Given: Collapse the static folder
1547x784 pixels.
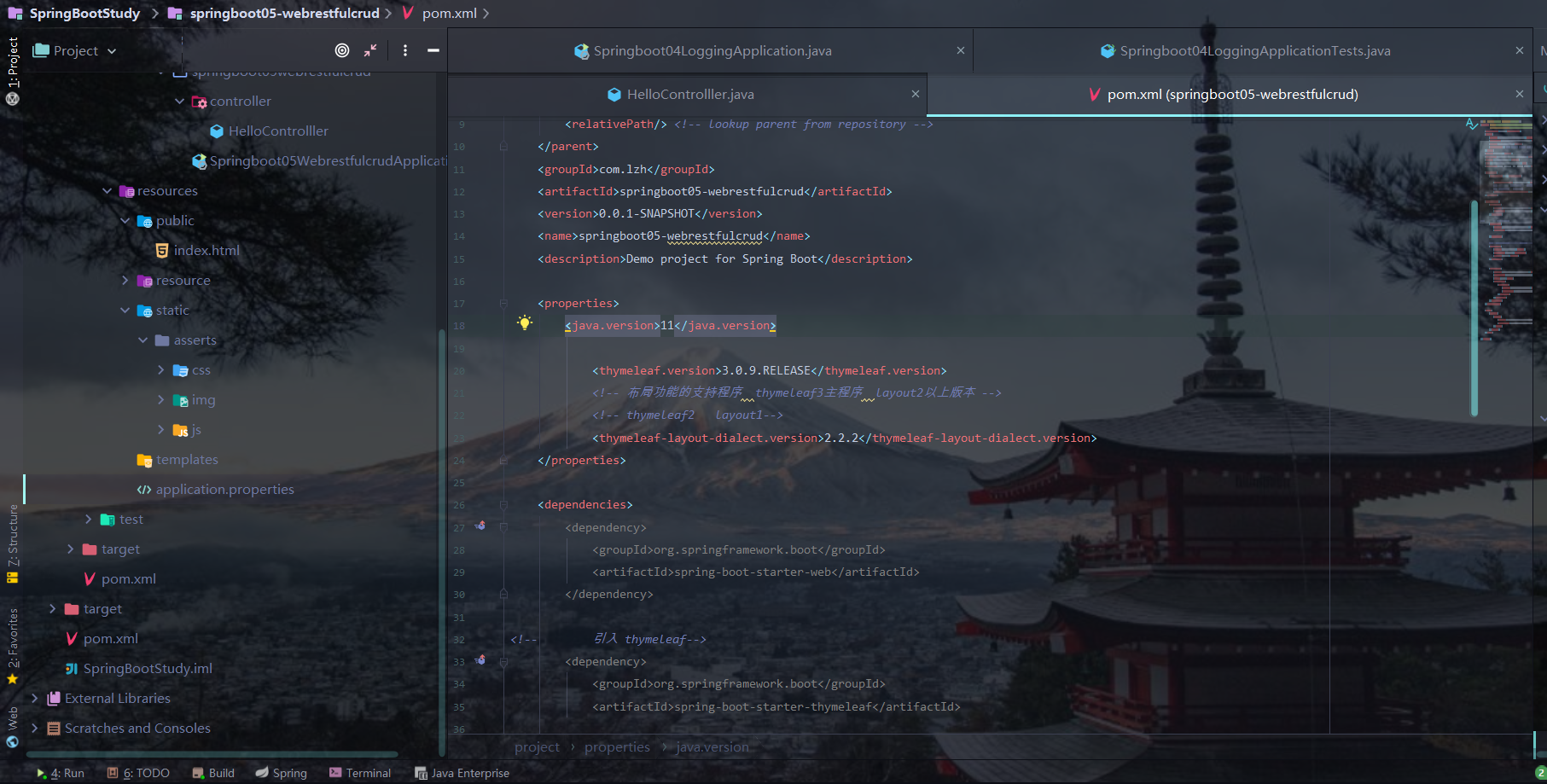Looking at the screenshot, I should (x=125, y=311).
